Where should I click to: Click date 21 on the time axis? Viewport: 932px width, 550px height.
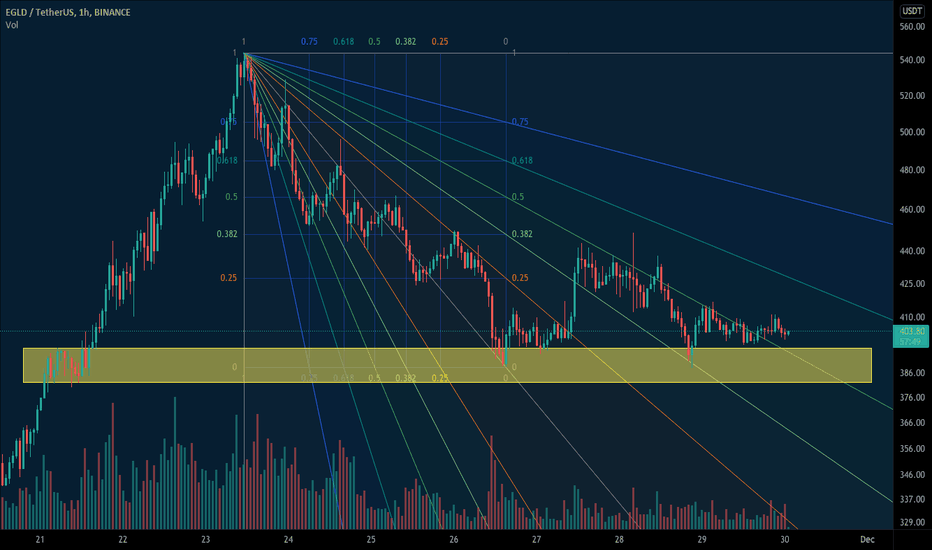[40, 540]
